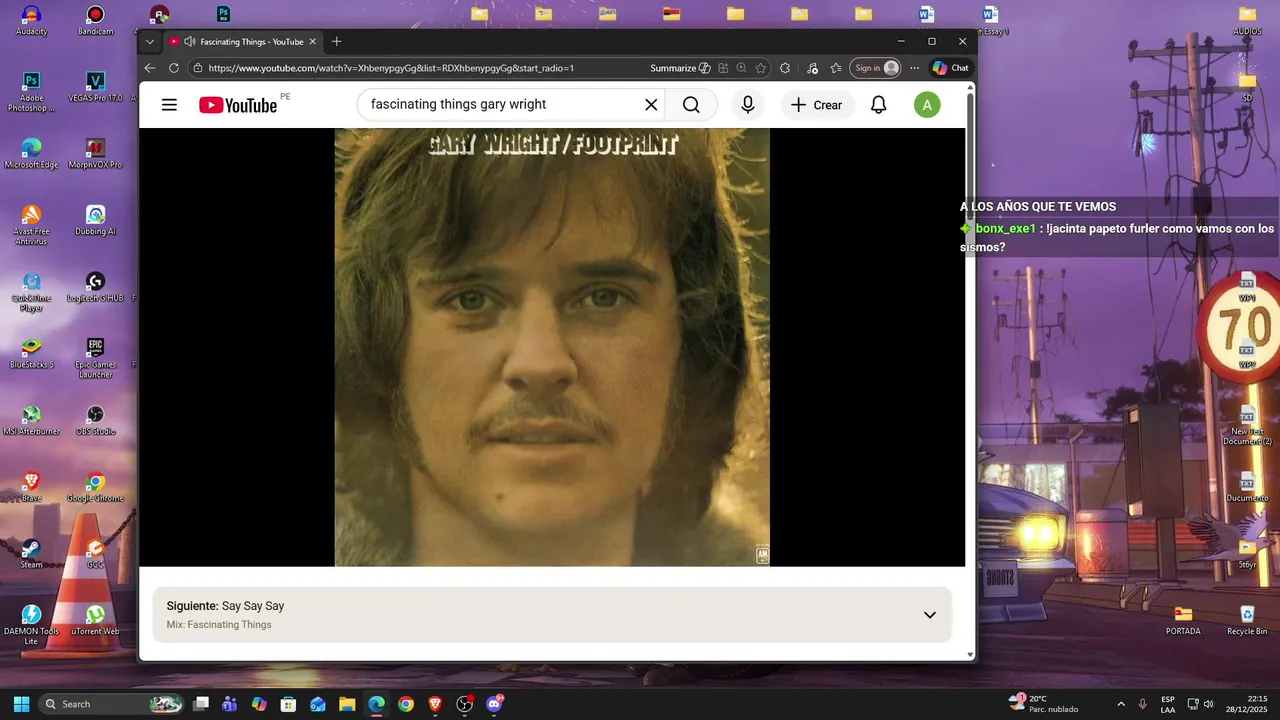Open VEGAS Pro 17.0 desktop shortcut

pos(95,86)
